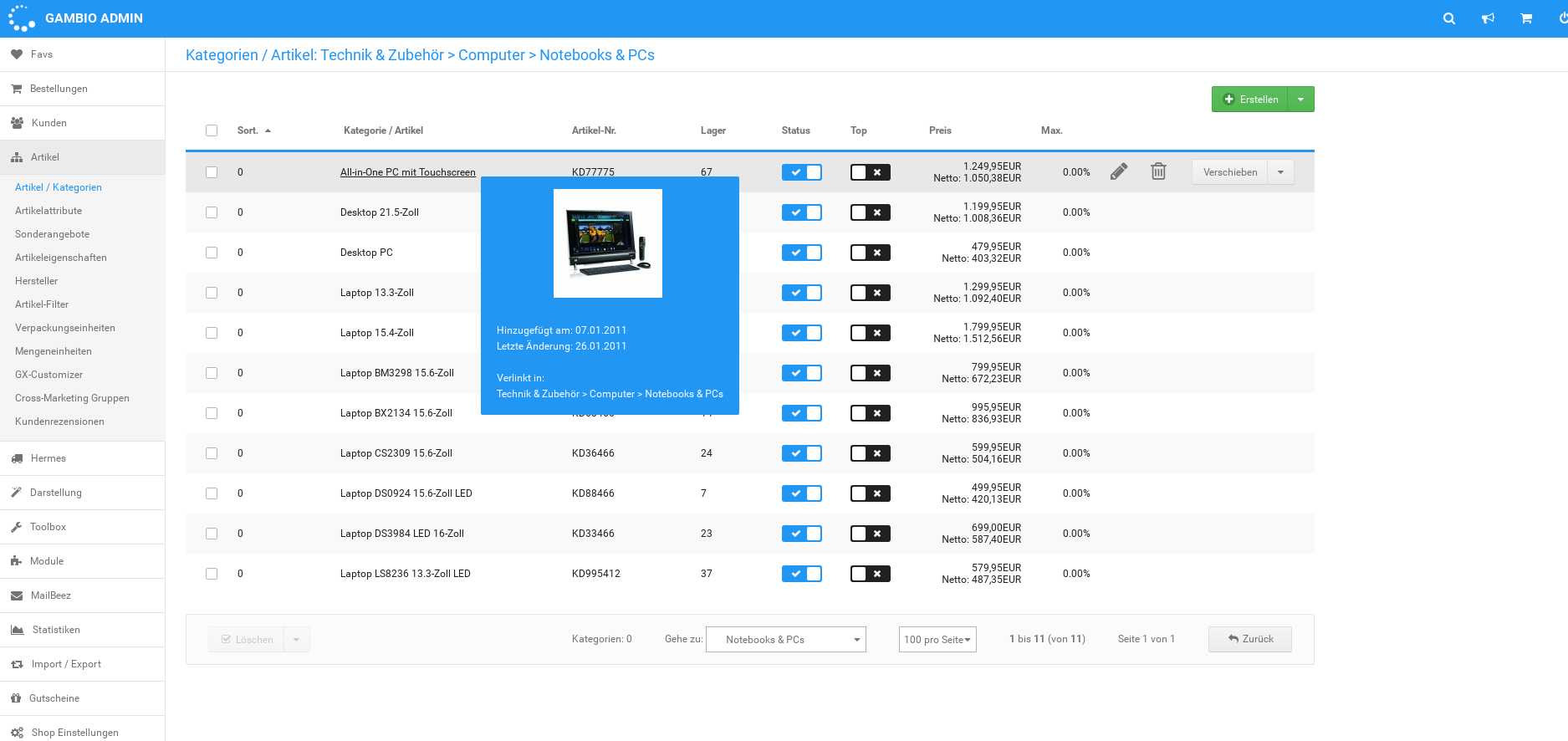Open the 100 pro Seite dropdown
The height and width of the screenshot is (741, 1568).
937,640
